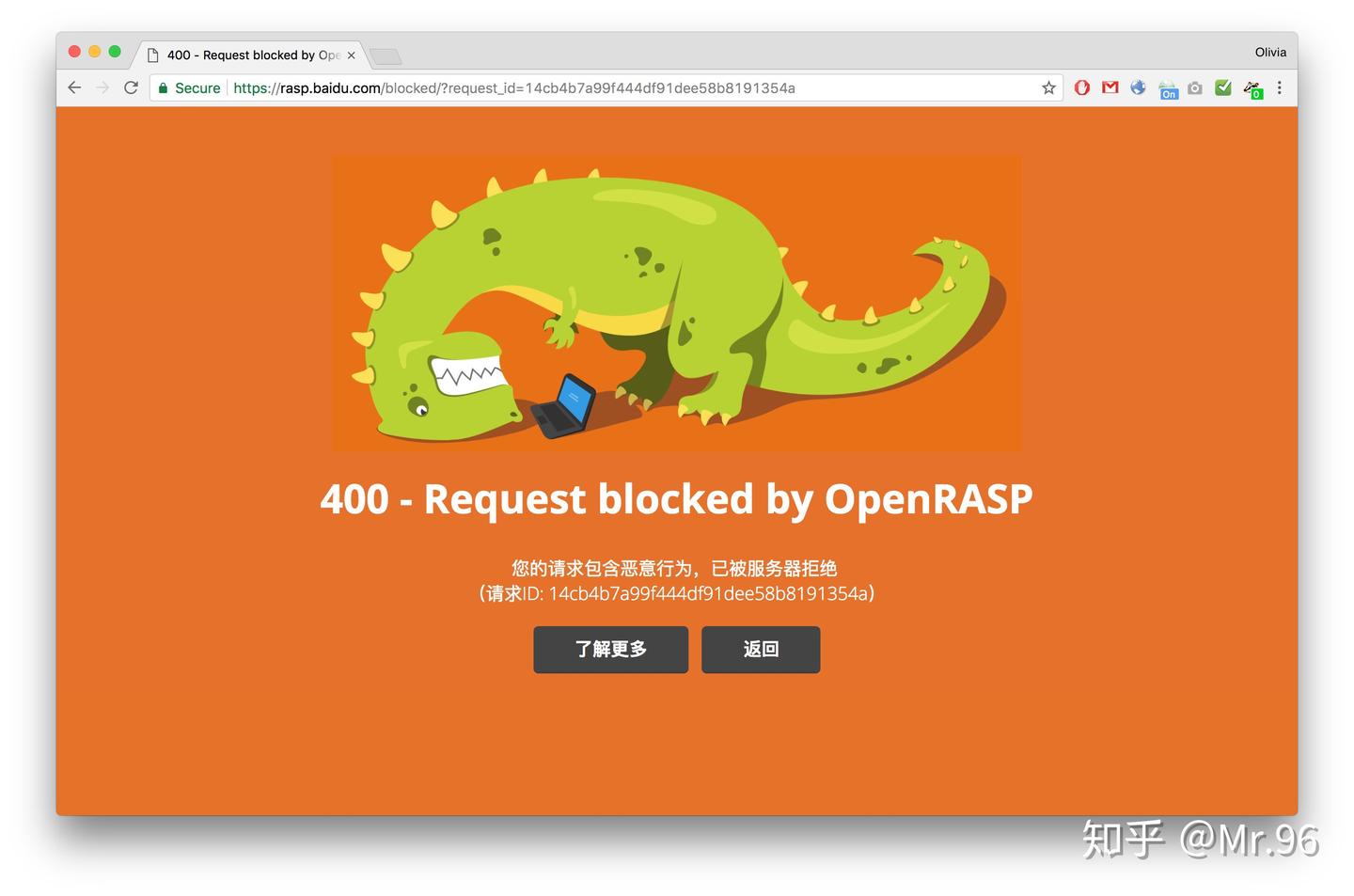The height and width of the screenshot is (896, 1354).
Task: Click the 返回 button
Action: 761,649
